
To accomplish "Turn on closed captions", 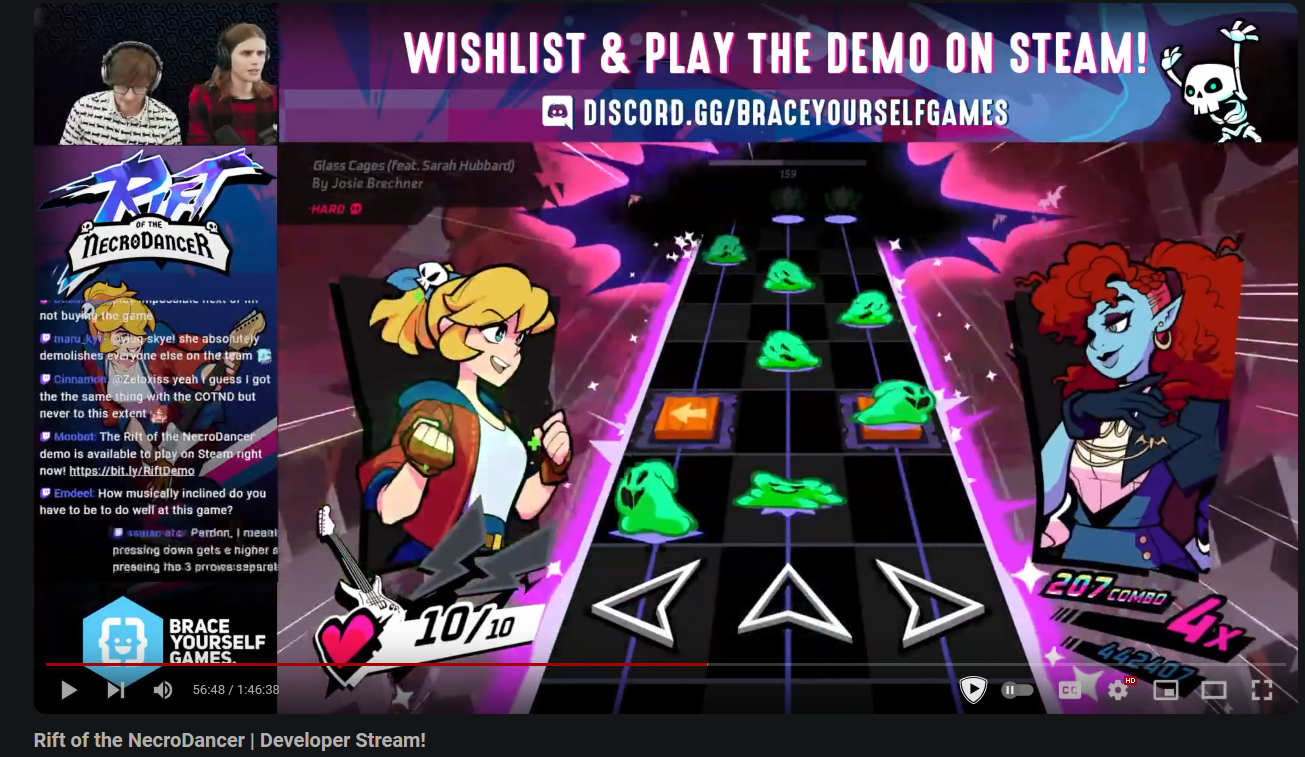I will click(x=1070, y=690).
